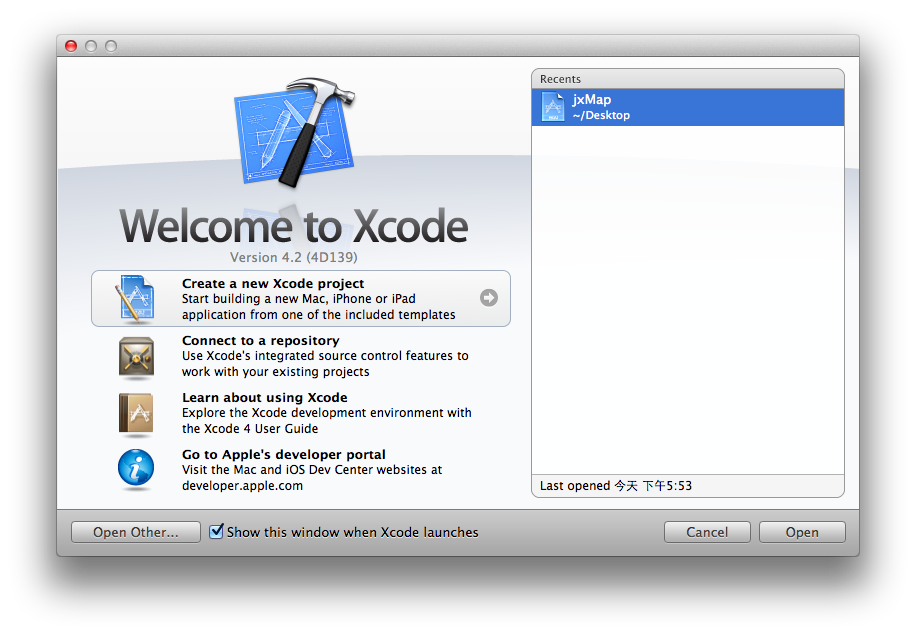Click the Open Other... button
Screen dimensions: 916x635
tap(136, 532)
